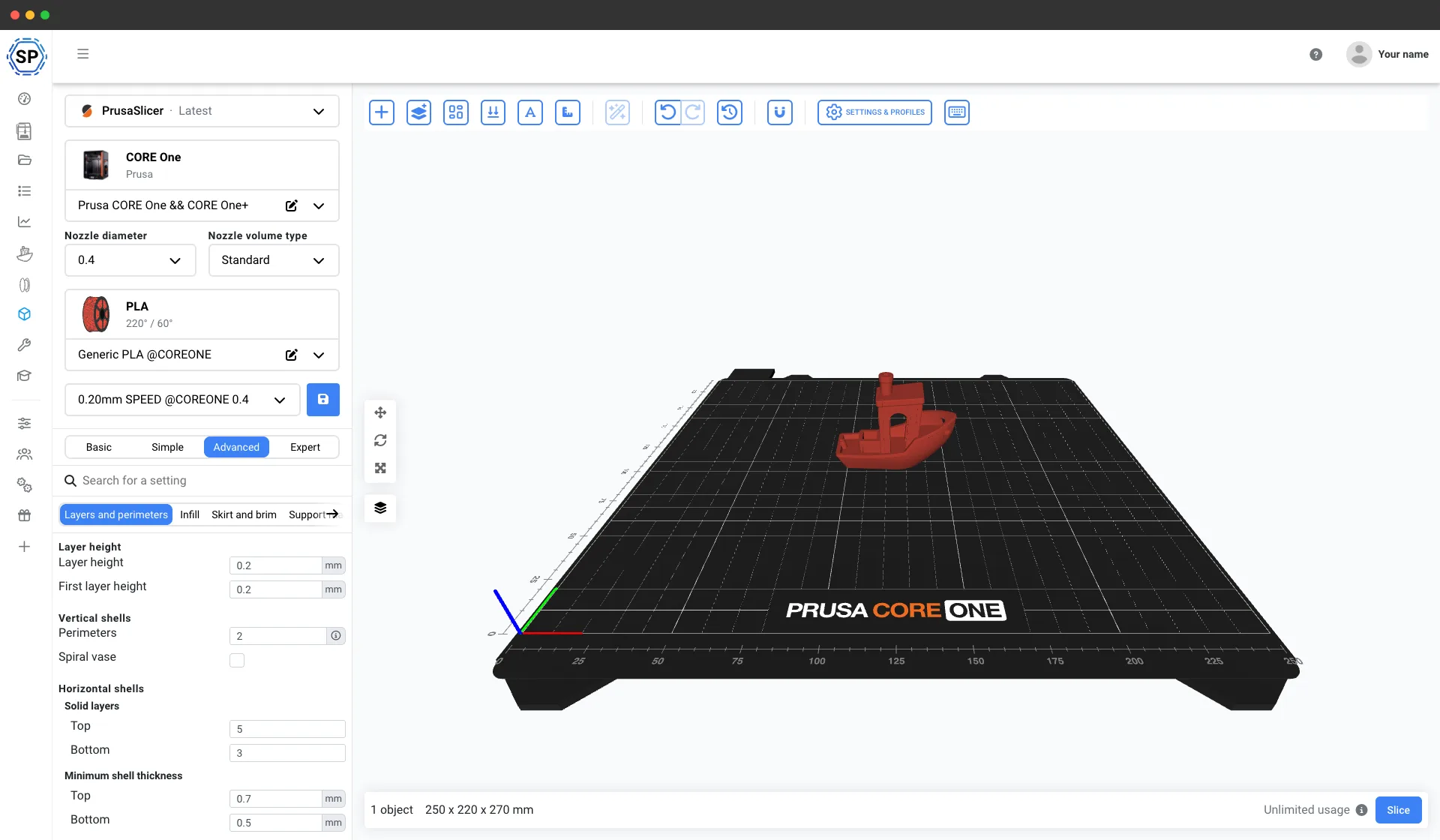Screen dimensions: 1440x840
Task: Click the measure ruler toolbar icon
Action: click(568, 112)
